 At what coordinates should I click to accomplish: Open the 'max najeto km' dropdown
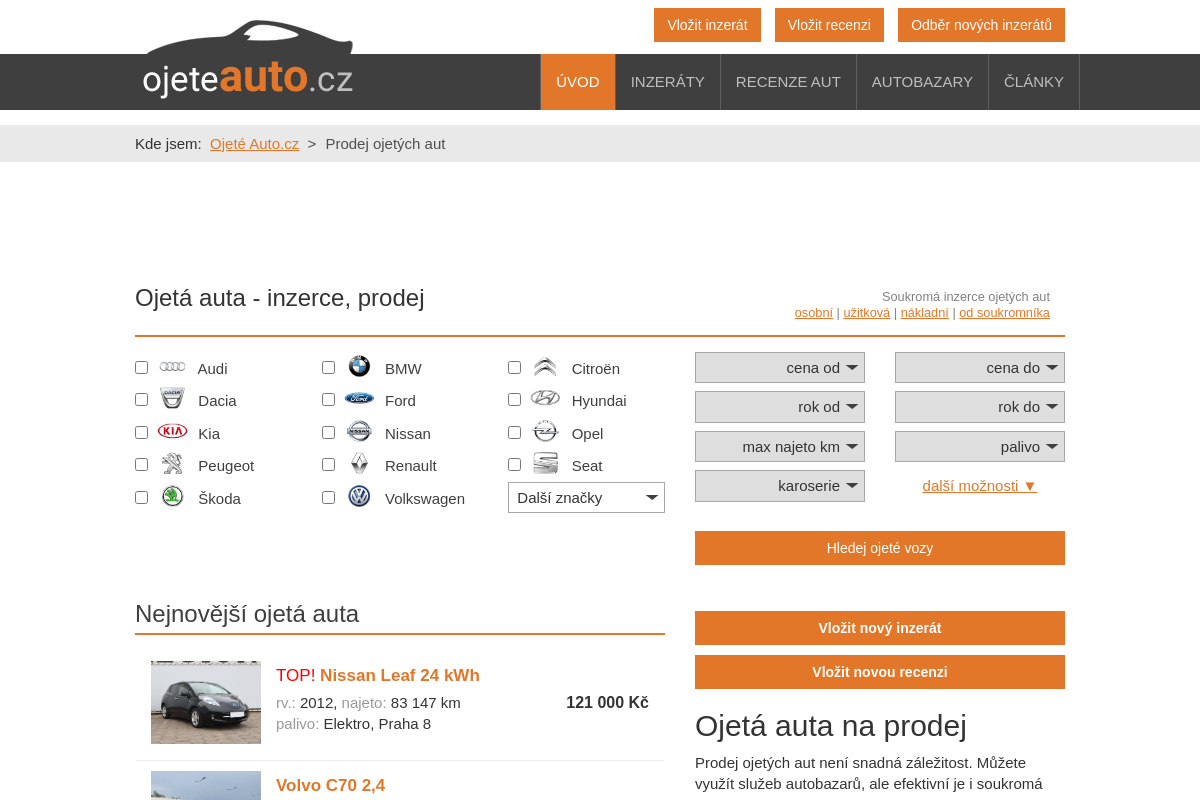pos(780,446)
